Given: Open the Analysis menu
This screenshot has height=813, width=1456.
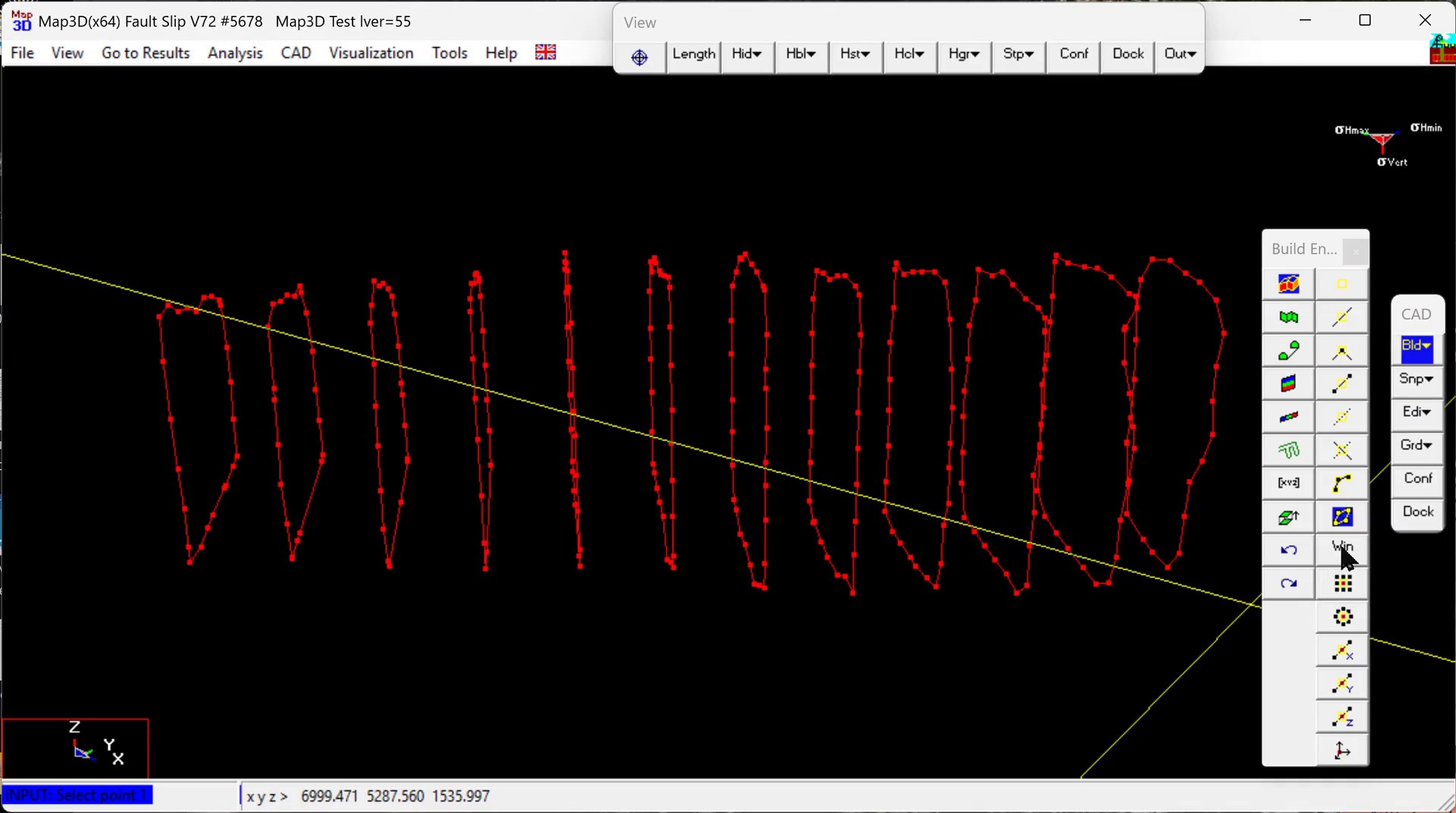Looking at the screenshot, I should coord(235,53).
